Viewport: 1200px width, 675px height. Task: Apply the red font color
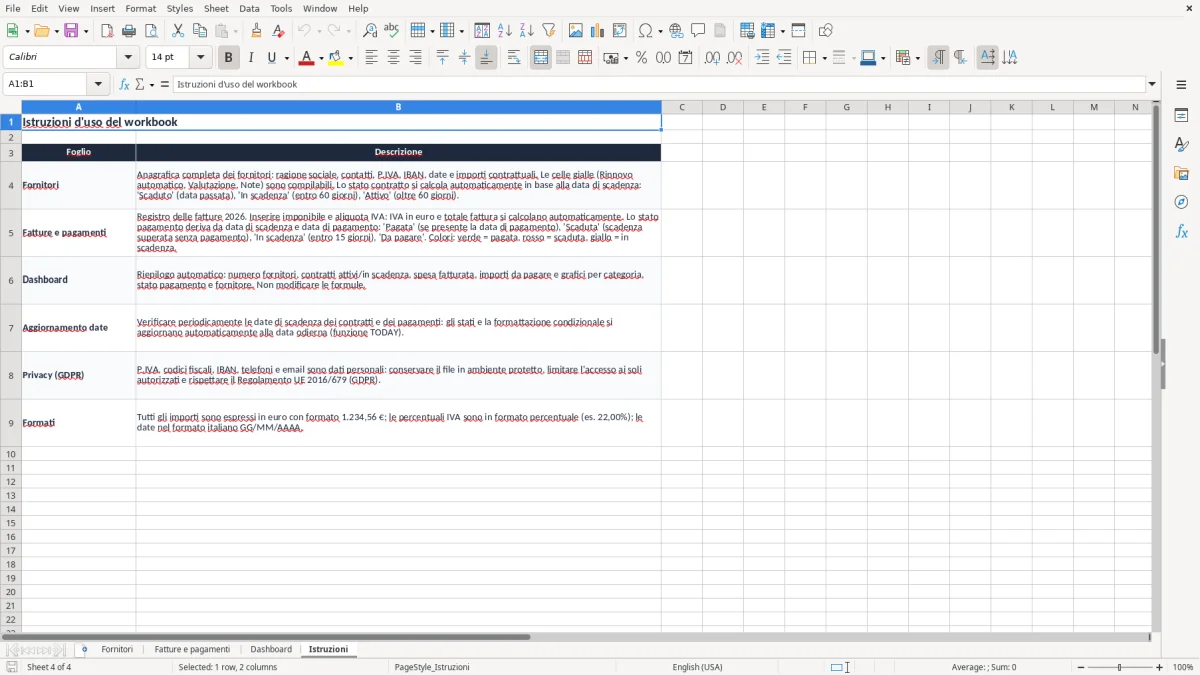click(306, 58)
